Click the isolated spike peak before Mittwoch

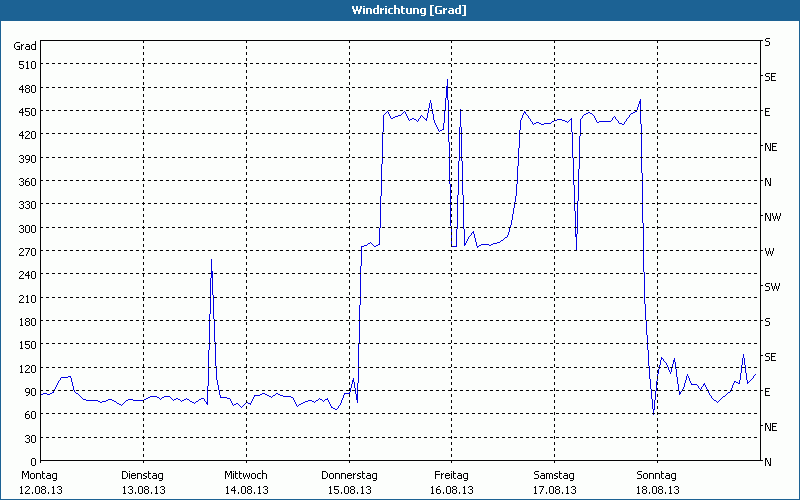[x=211, y=260]
